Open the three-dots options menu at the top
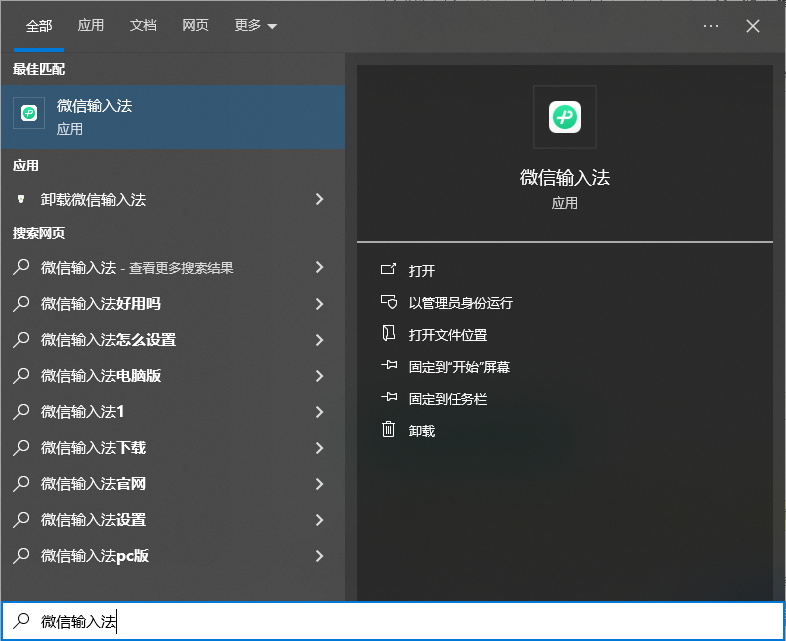Viewport: 786px width, 641px height. coord(711,26)
